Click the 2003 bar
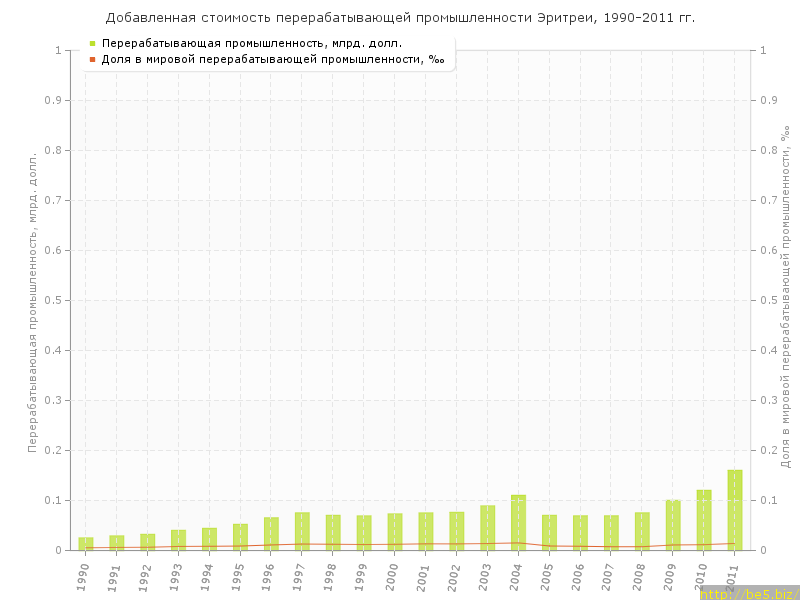Image resolution: width=800 pixels, height=600 pixels. (487, 528)
